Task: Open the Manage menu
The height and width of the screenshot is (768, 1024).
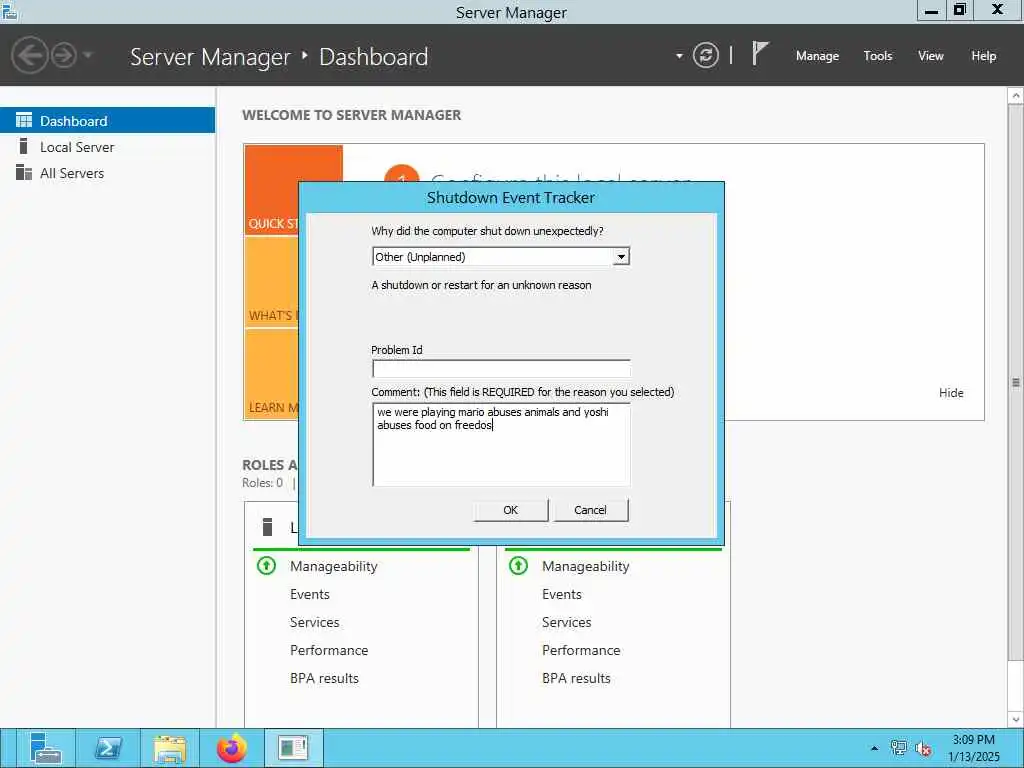Action: pos(817,56)
